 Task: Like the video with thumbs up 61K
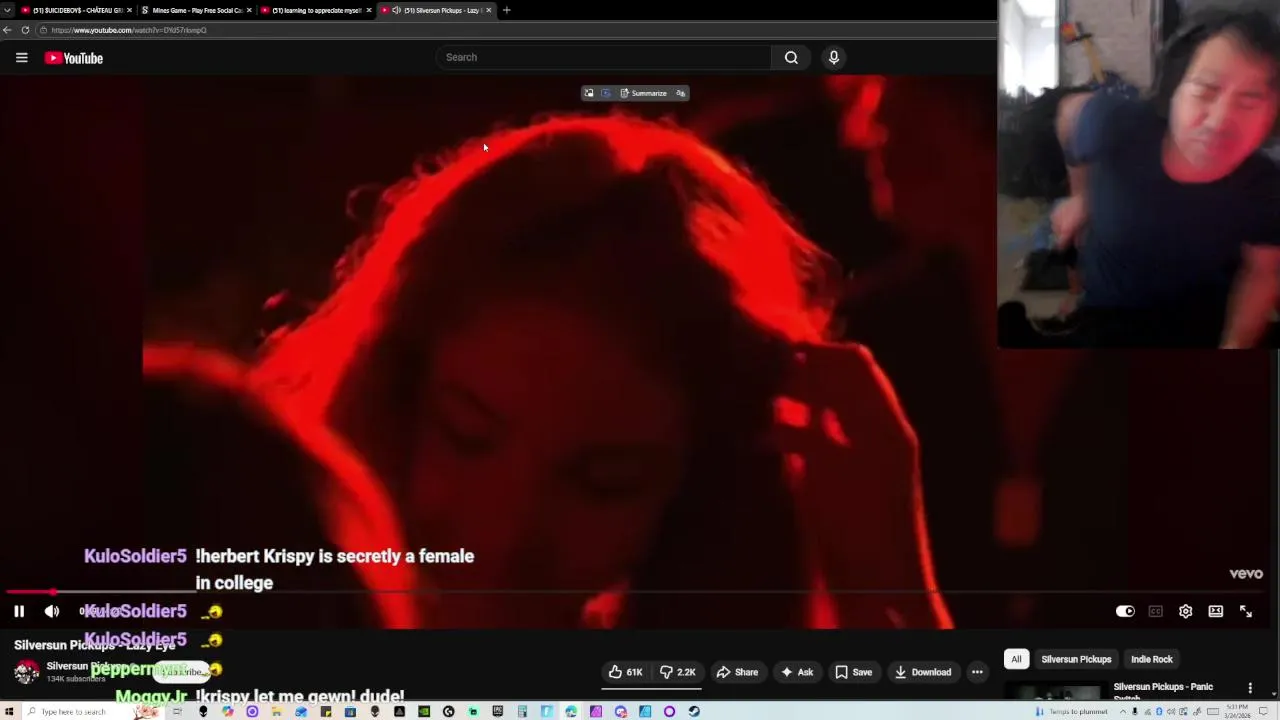coord(626,672)
